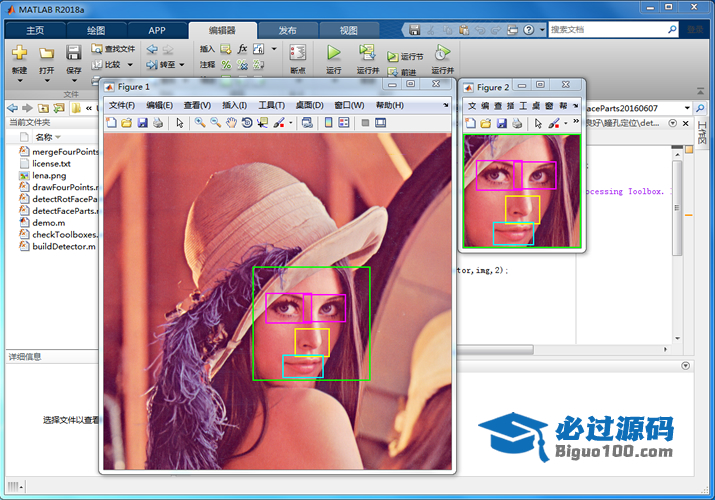Expand the 新建 dropdown arrow
The height and width of the screenshot is (500, 715).
tap(20, 81)
